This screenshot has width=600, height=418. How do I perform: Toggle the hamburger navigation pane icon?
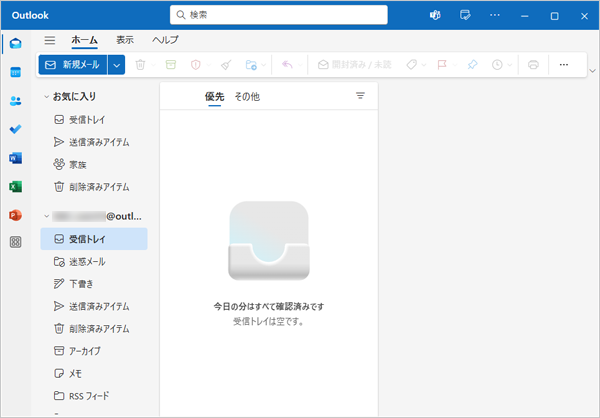[x=50, y=40]
